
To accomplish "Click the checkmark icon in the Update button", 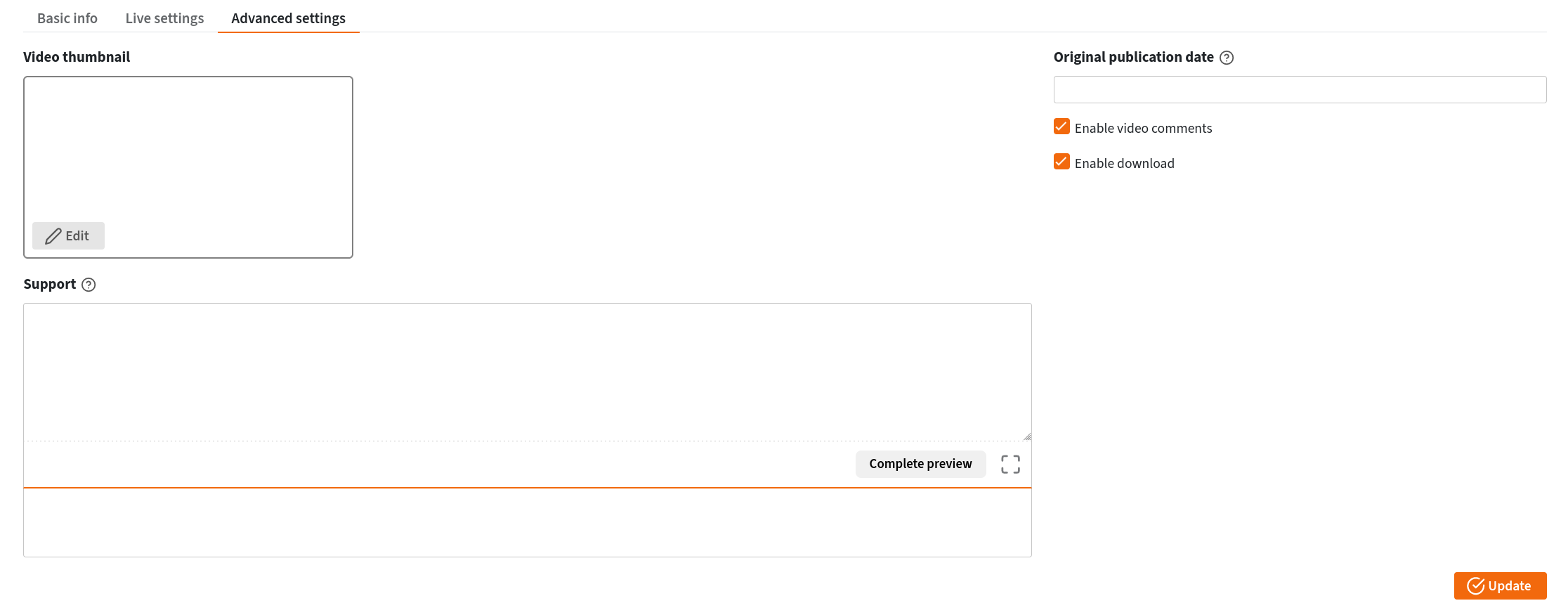I will click(1475, 585).
